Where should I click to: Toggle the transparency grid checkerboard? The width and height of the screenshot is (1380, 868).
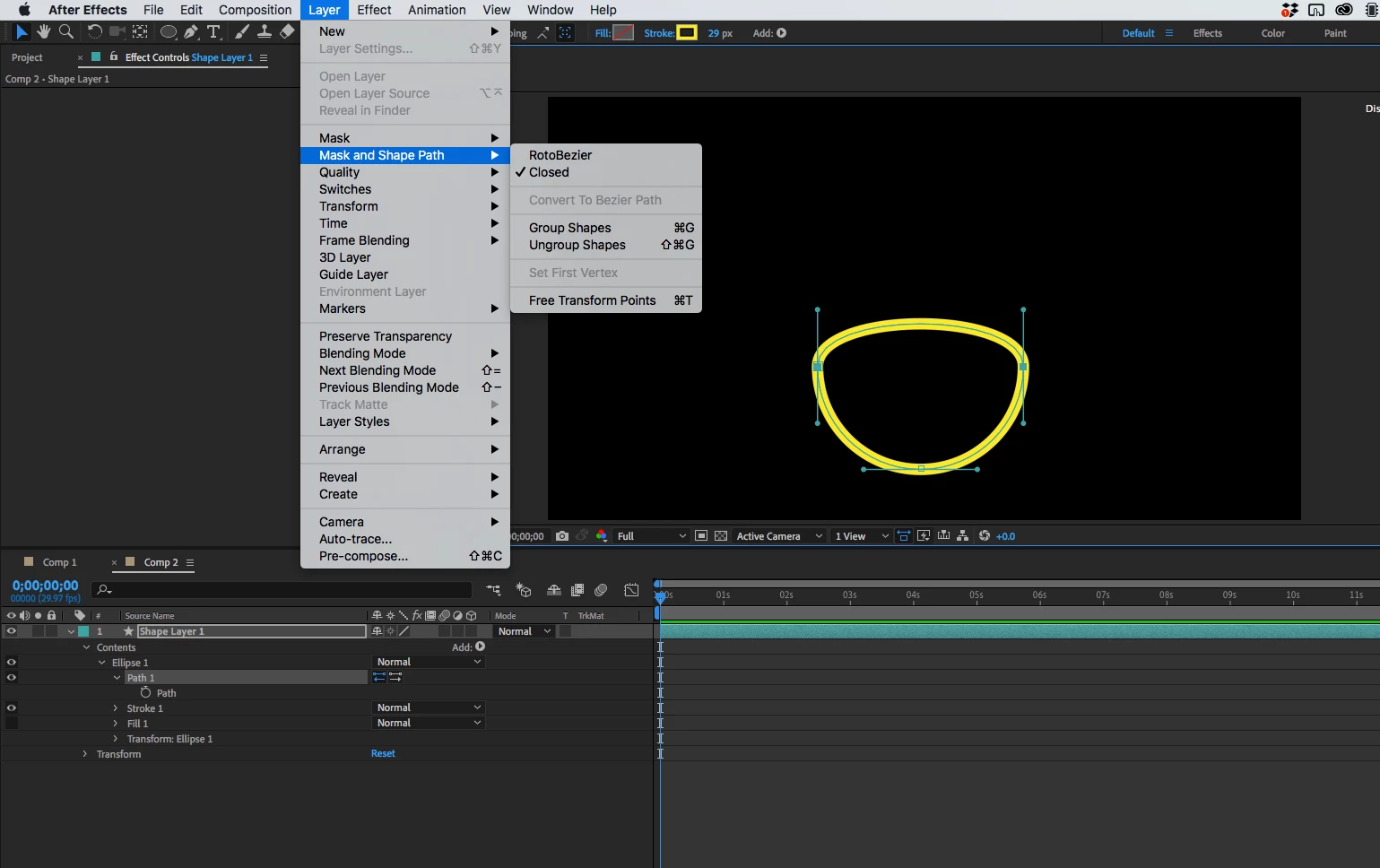721,536
